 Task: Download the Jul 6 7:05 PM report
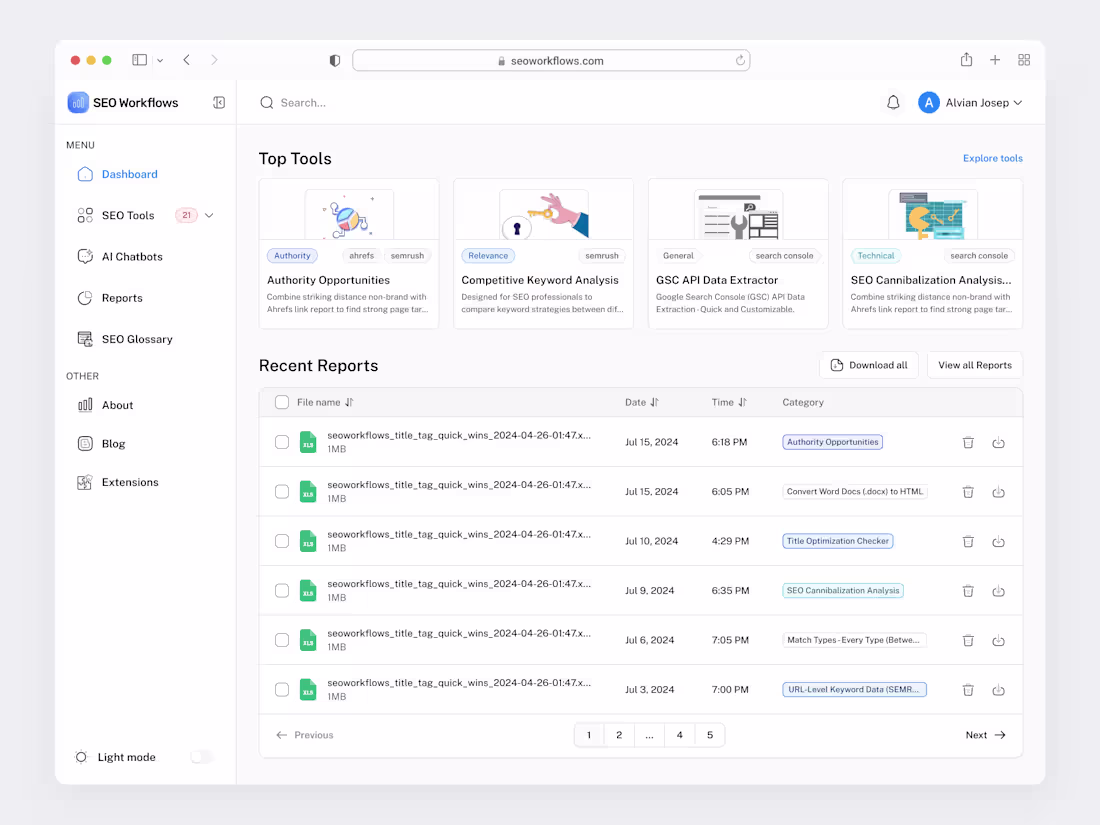(998, 640)
